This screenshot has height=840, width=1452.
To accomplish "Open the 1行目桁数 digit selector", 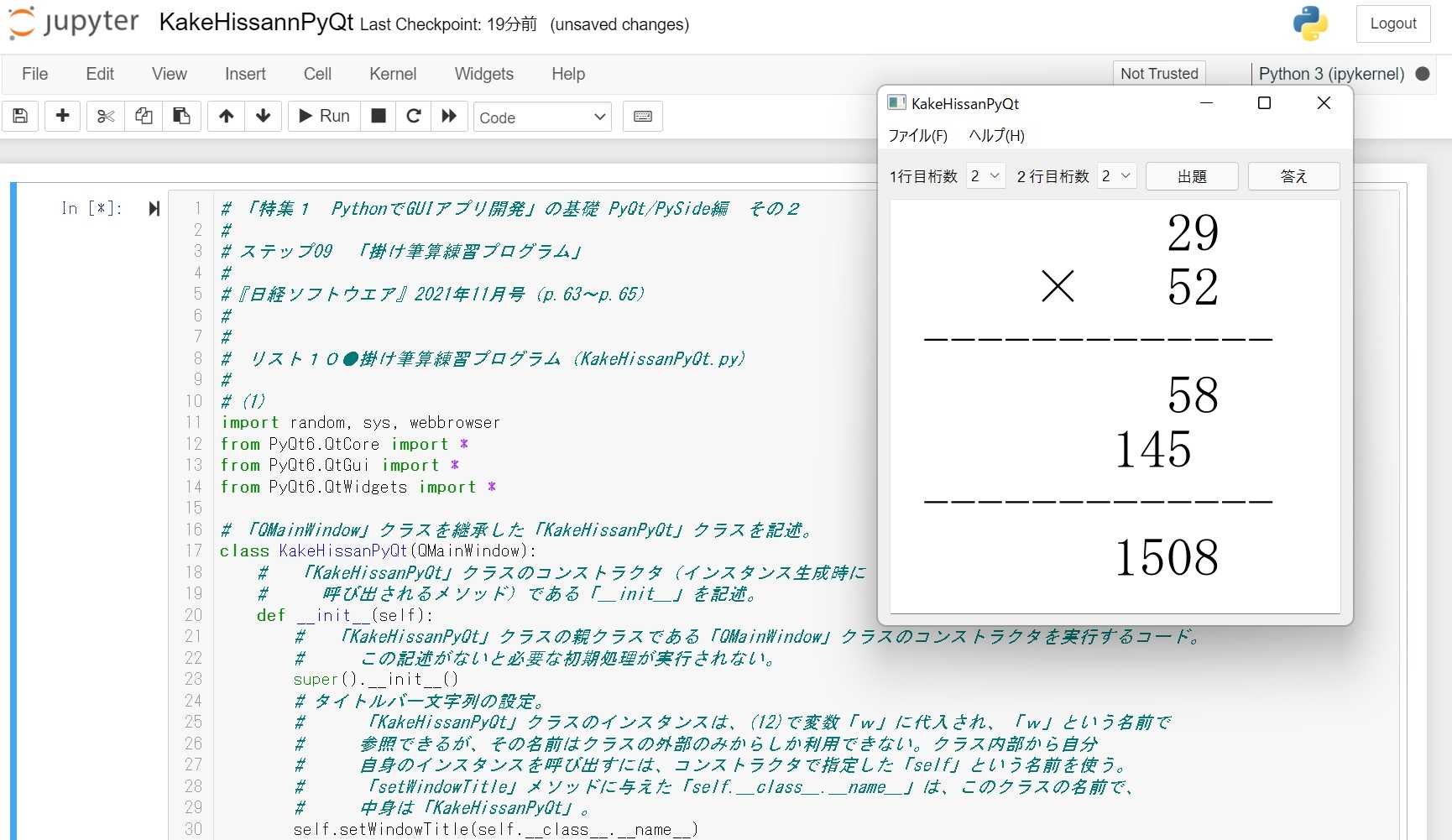I will coord(984,175).
